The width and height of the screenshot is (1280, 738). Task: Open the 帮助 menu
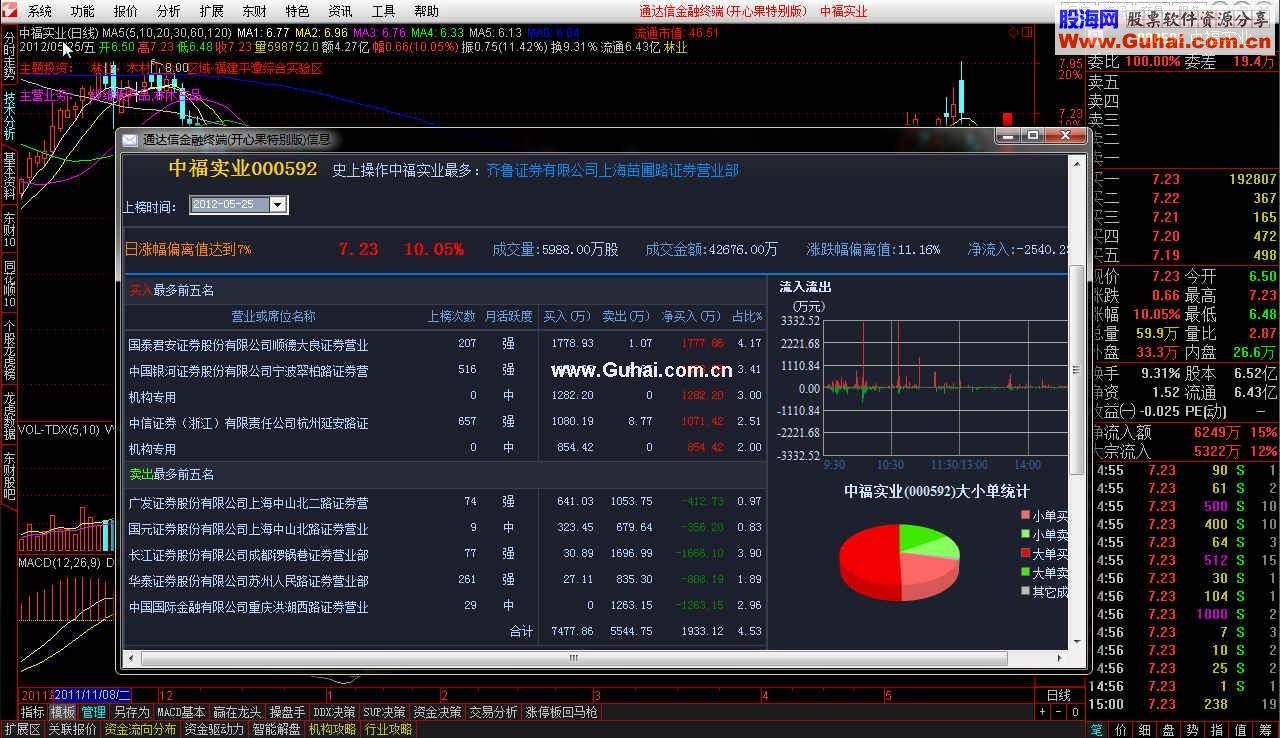click(x=426, y=11)
